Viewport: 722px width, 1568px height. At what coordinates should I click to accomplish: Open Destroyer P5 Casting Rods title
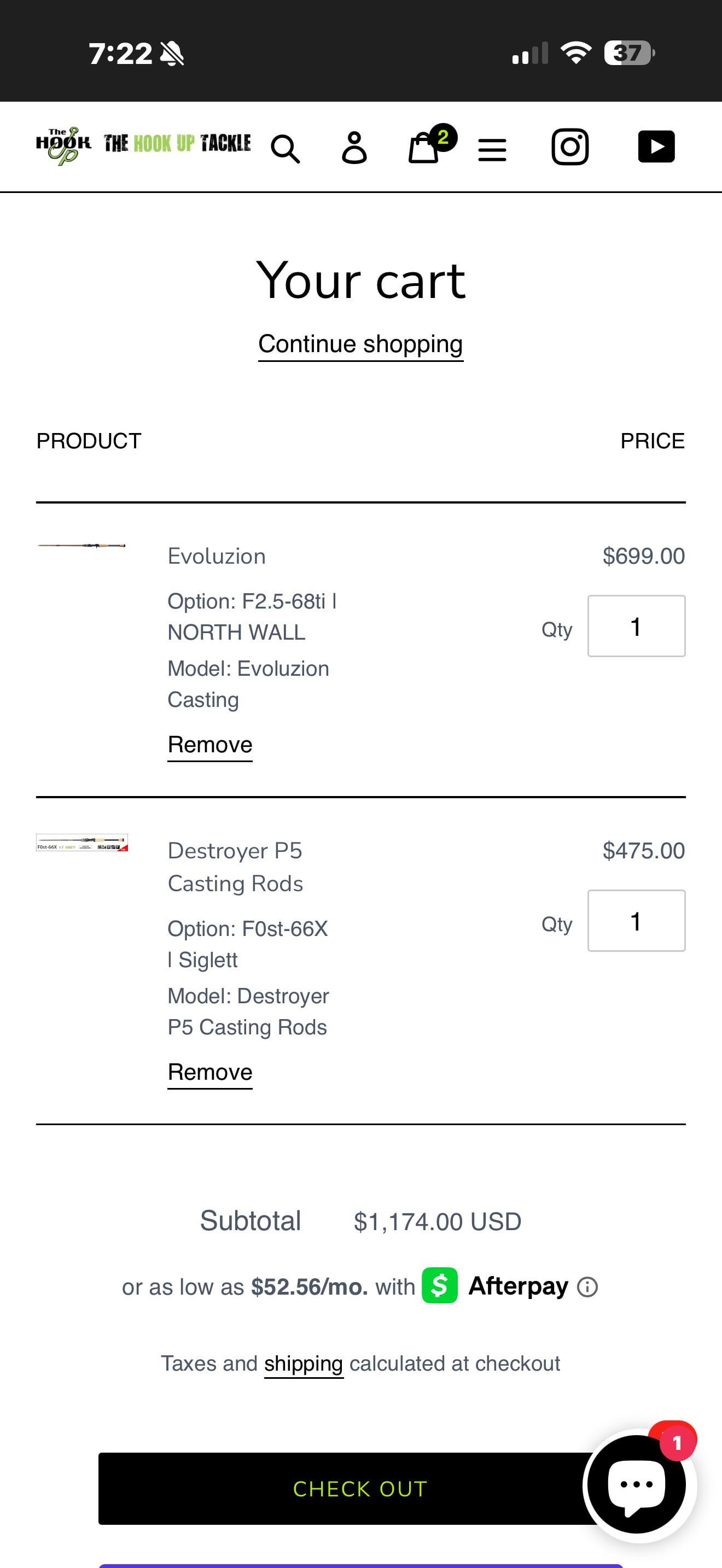pos(235,867)
